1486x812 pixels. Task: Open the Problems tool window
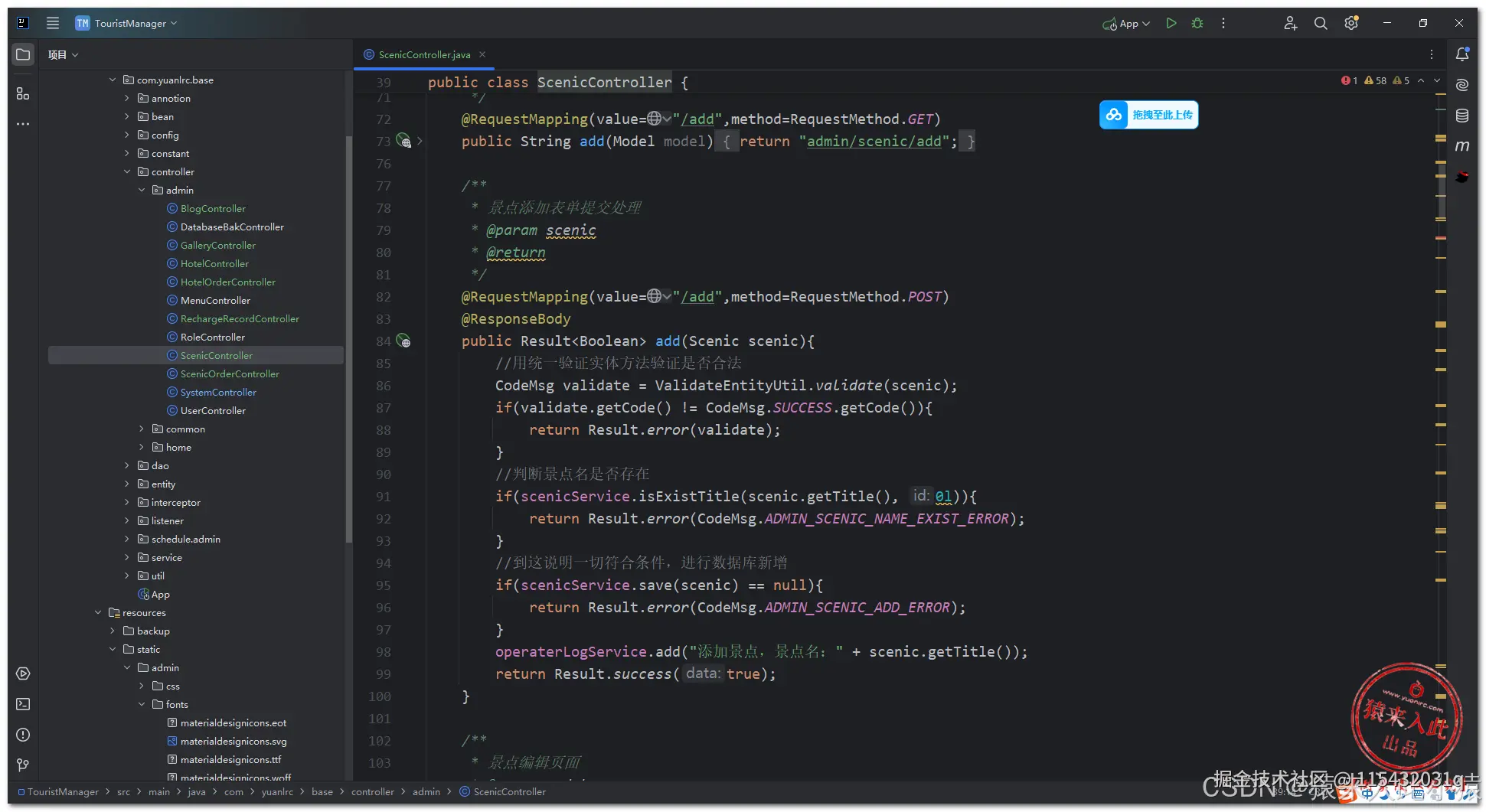point(23,735)
